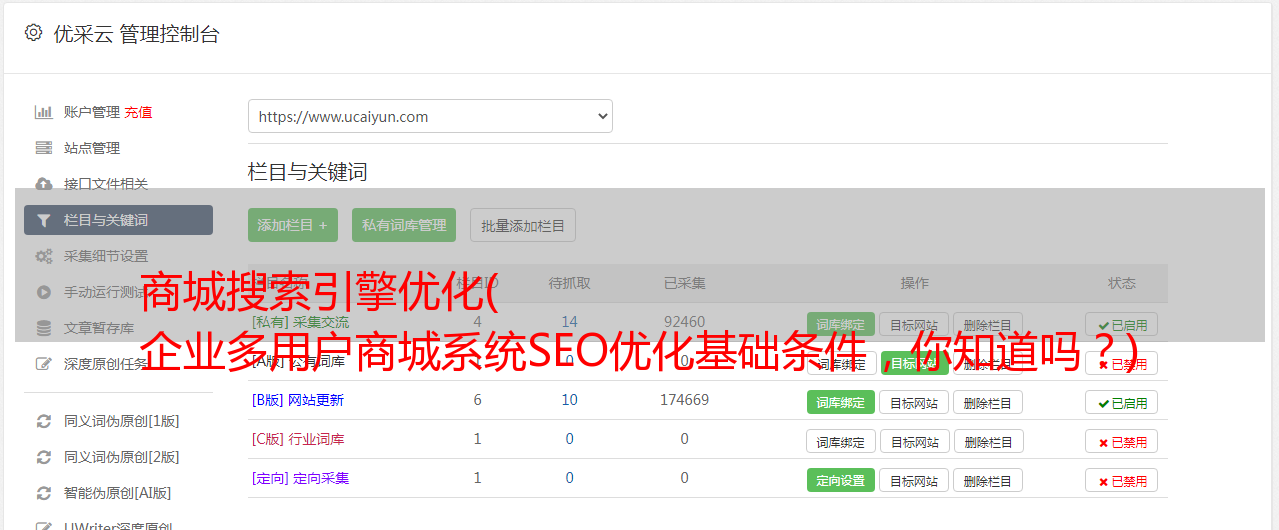The image size is (1279, 530).
Task: Click the 操作 column header
Action: point(915,283)
